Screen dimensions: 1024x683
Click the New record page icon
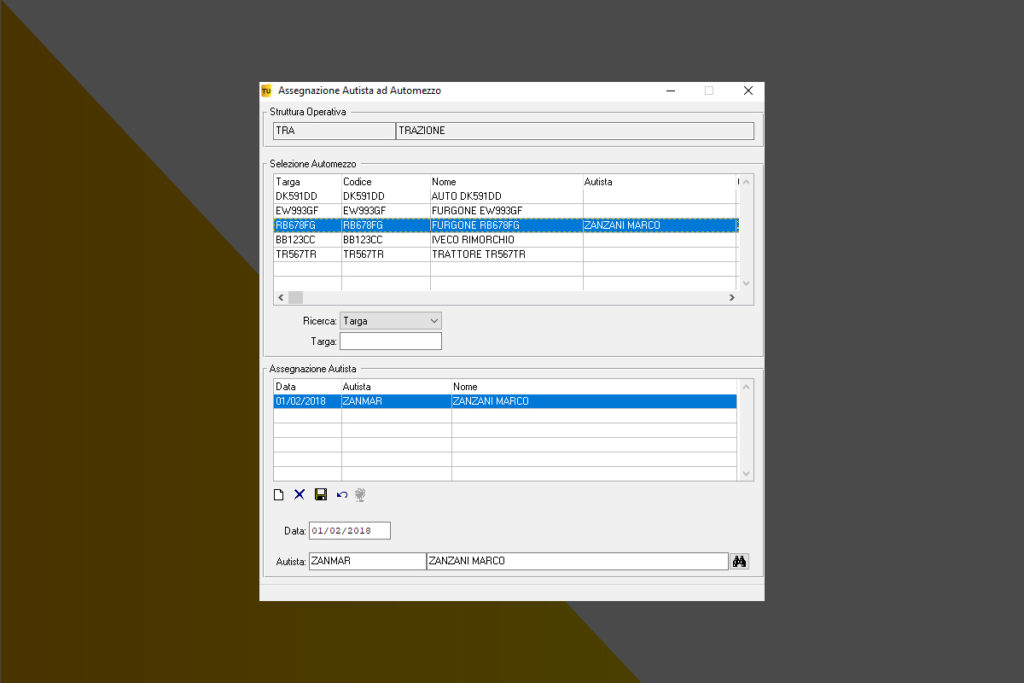[279, 495]
